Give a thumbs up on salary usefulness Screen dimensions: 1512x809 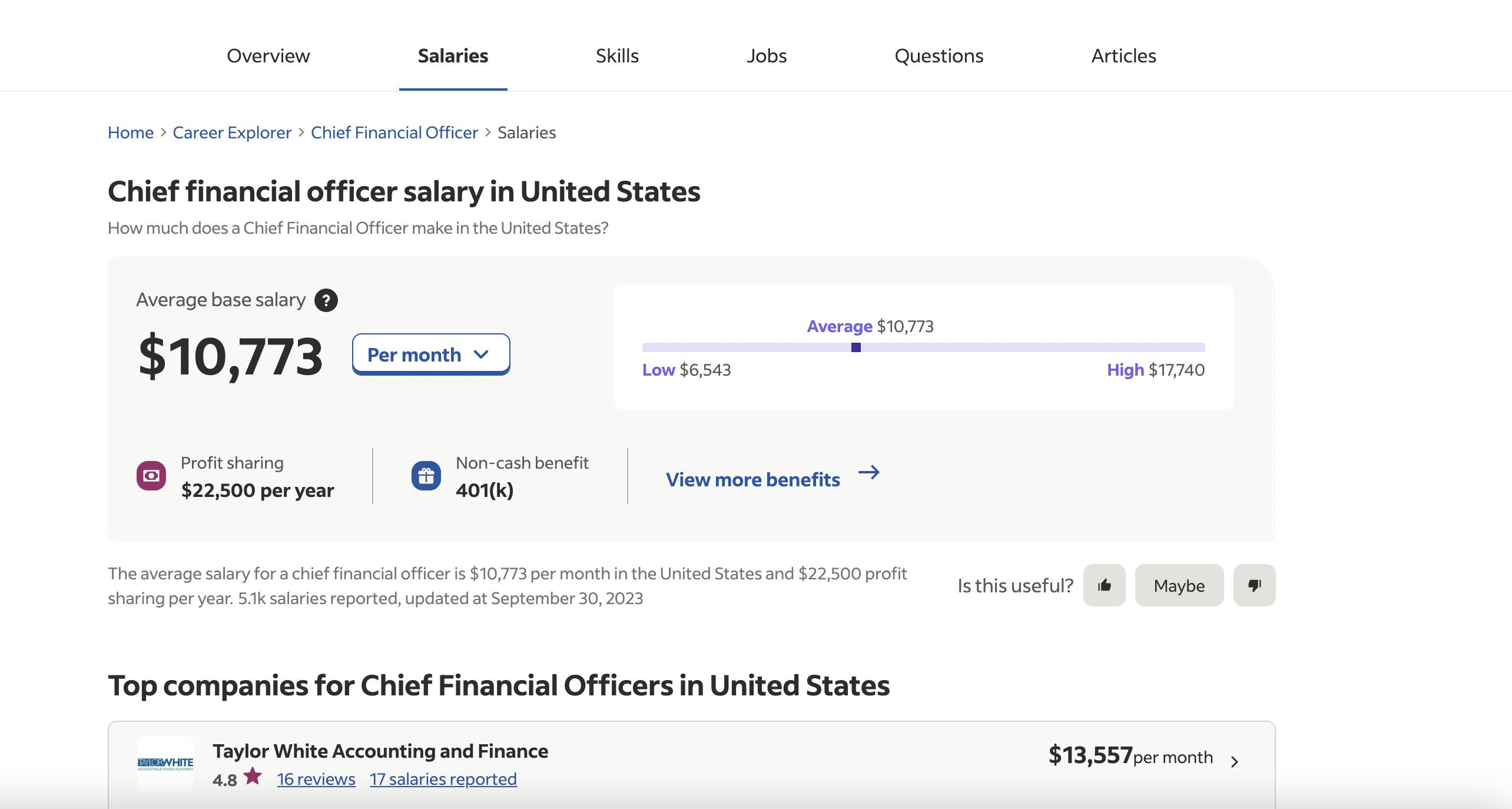point(1105,585)
